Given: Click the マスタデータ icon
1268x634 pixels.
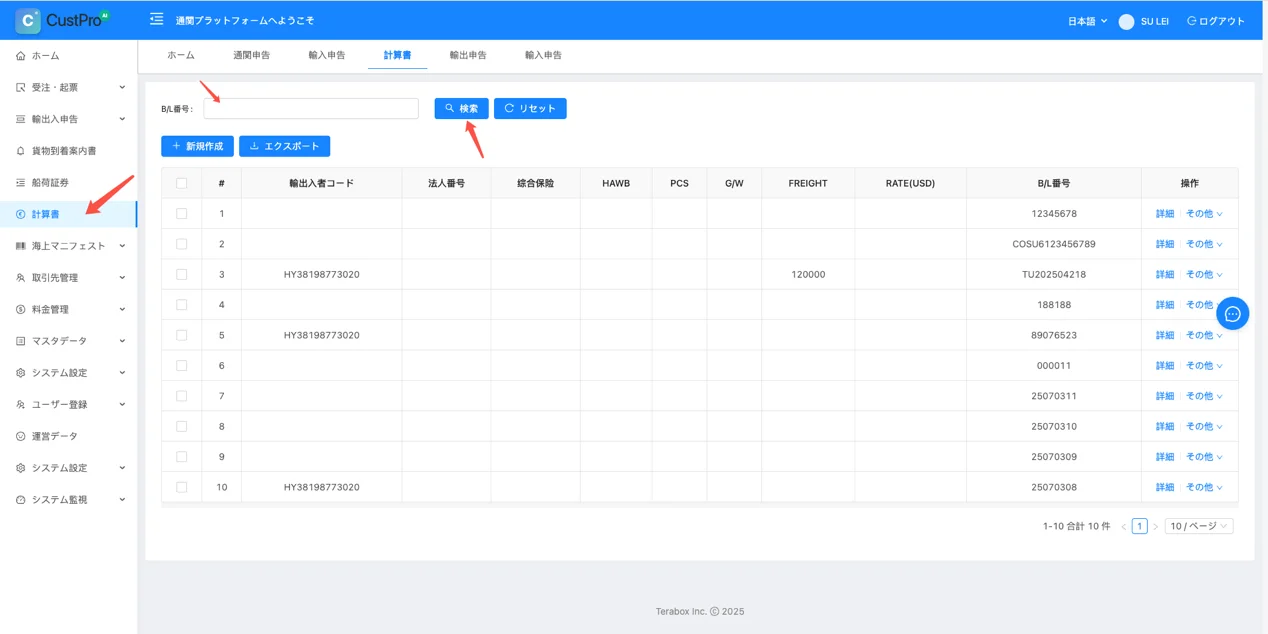Looking at the screenshot, I should 21,341.
